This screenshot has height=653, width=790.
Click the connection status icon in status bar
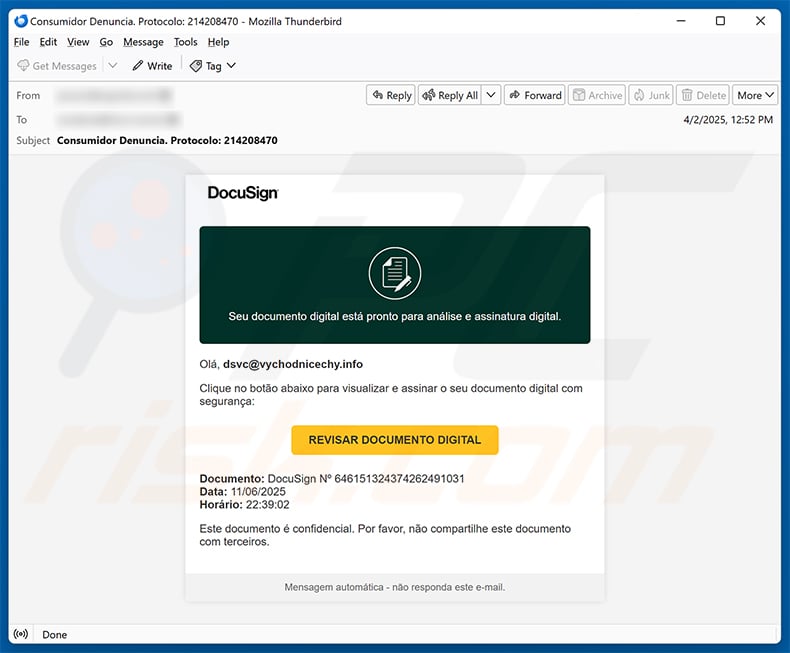tap(21, 634)
